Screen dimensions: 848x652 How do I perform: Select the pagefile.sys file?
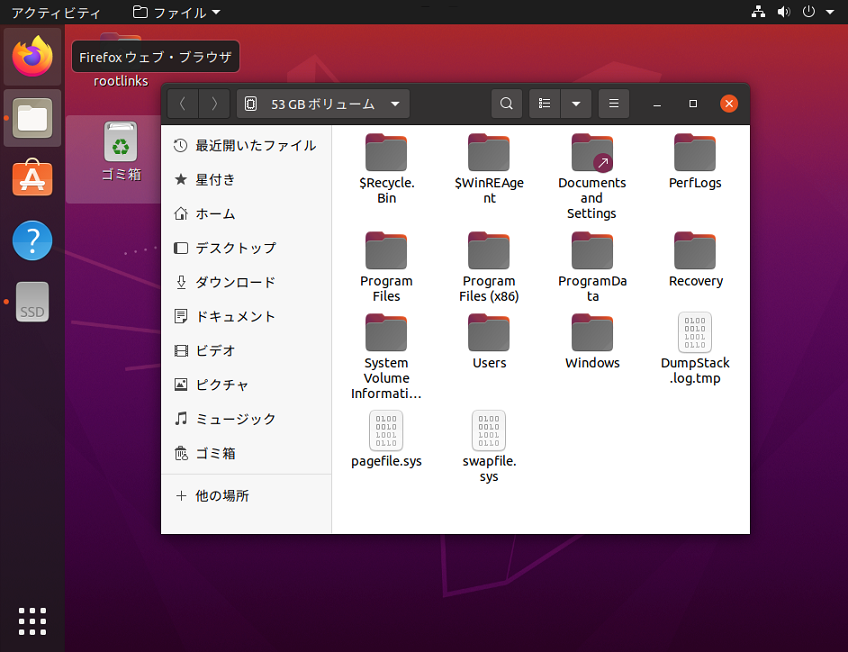click(x=386, y=438)
